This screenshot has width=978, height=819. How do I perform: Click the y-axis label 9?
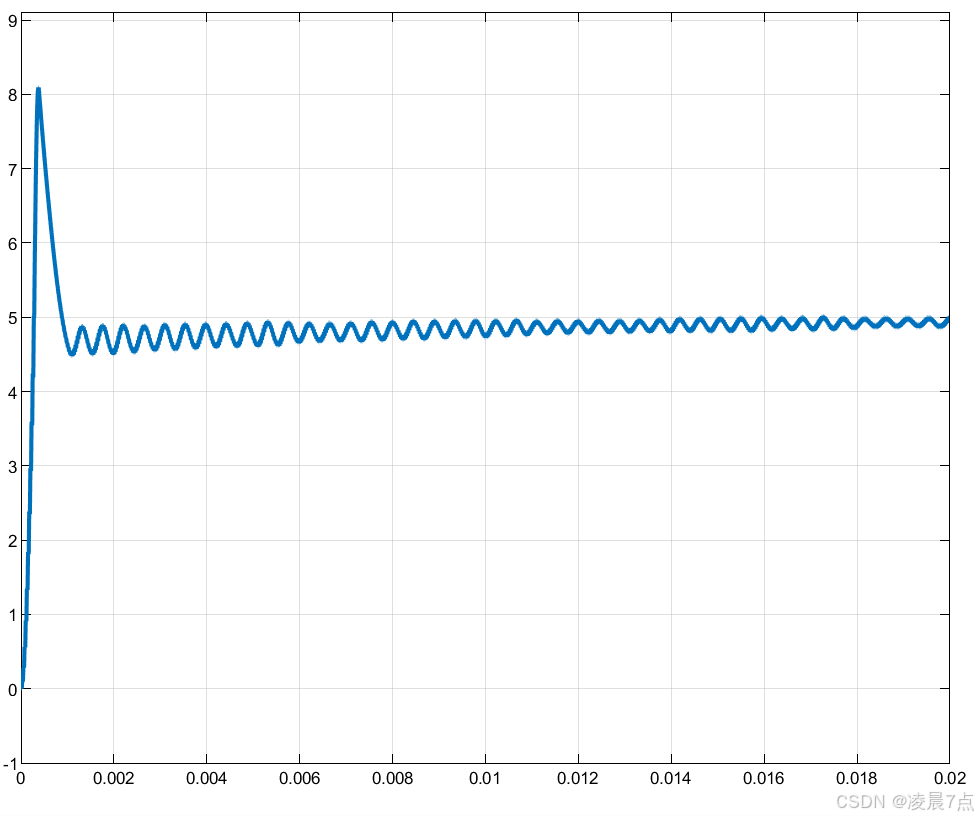pos(12,21)
